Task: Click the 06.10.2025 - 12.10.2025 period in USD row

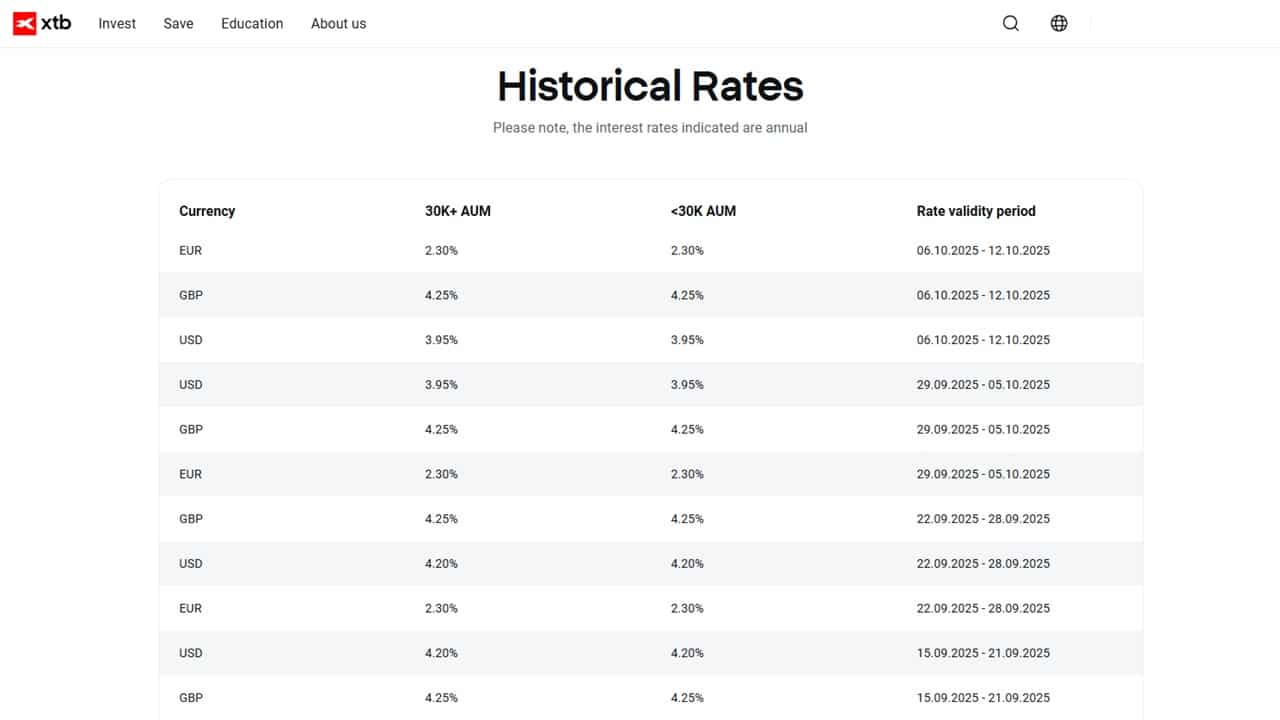Action: pyautogui.click(x=983, y=340)
